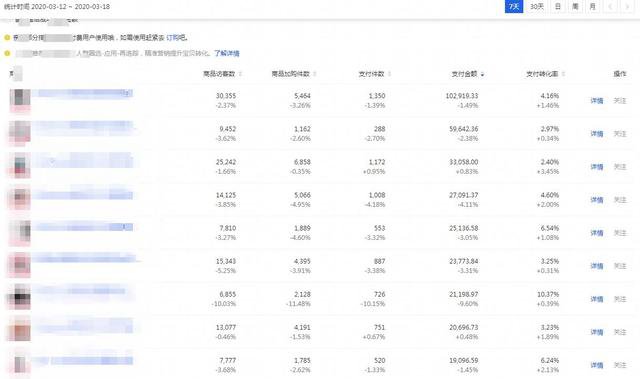The height and width of the screenshot is (379, 640).
Task: Click the 统计时间 2020-03-12 ~ 2020-03-18 date range
Action: click(57, 7)
